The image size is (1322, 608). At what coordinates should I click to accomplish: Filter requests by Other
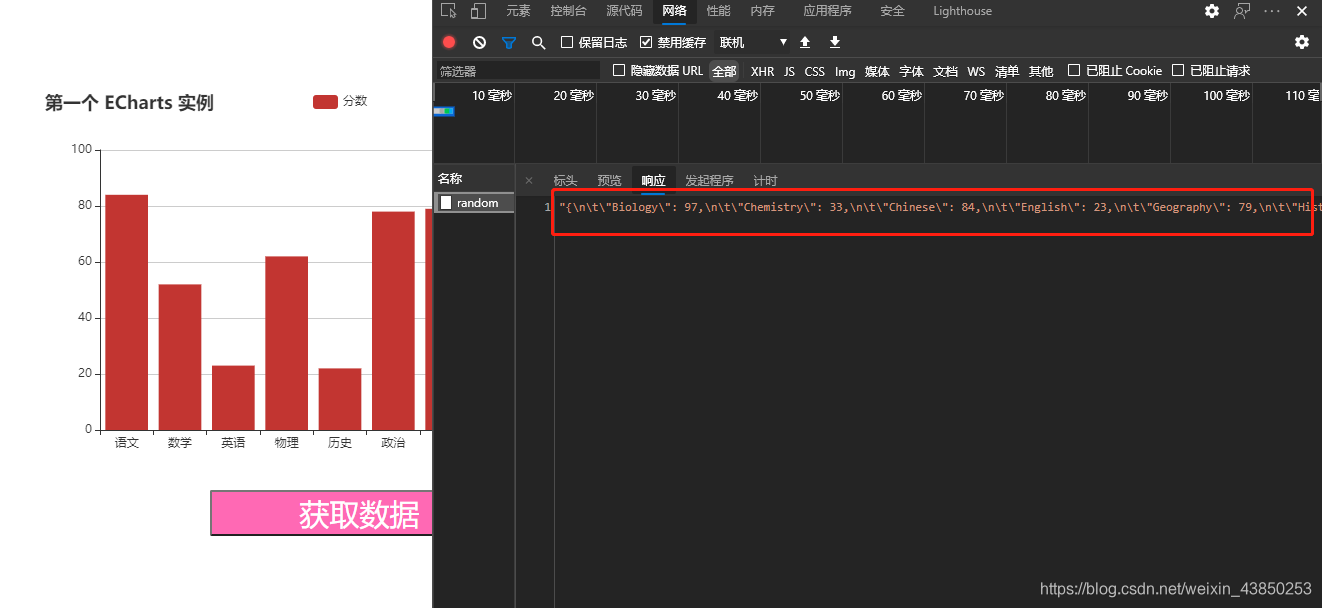[1041, 71]
